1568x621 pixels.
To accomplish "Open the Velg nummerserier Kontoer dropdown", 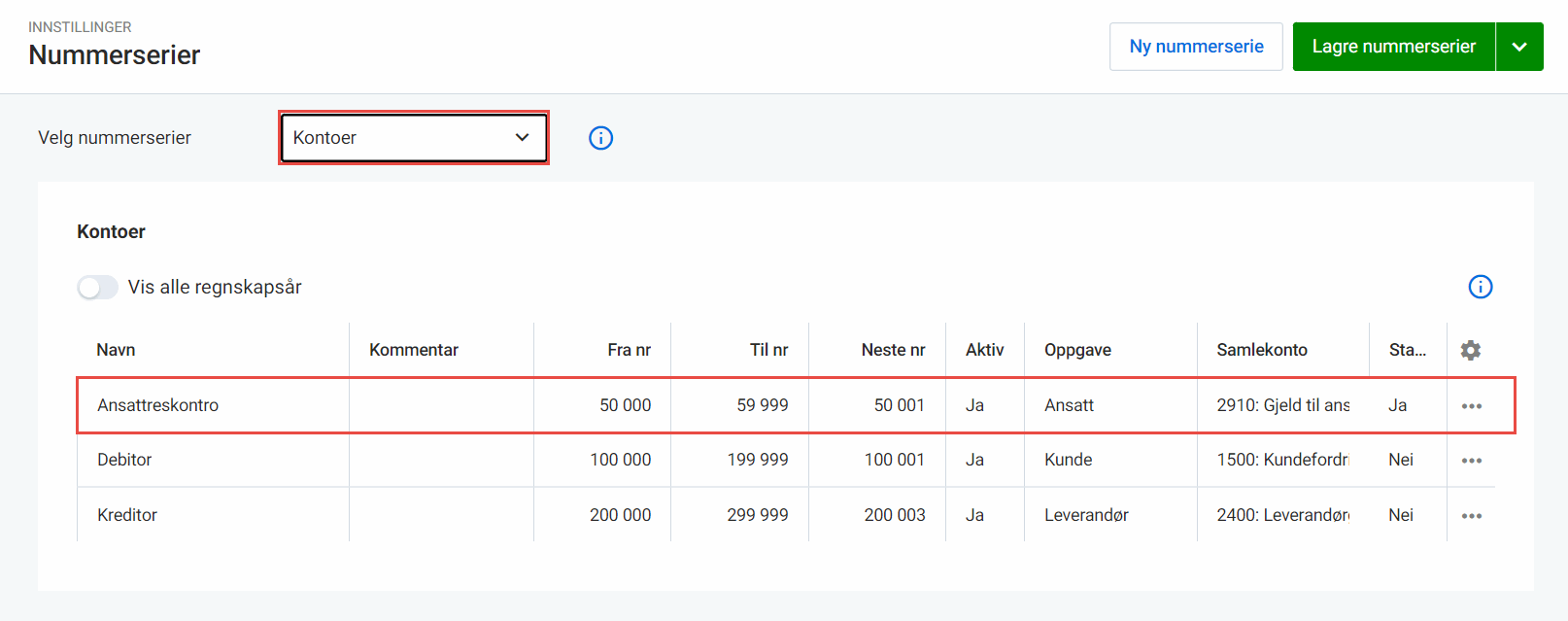I will [x=413, y=138].
